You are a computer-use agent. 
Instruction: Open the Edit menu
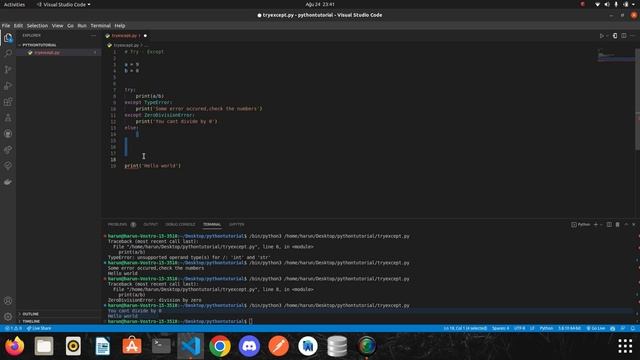tap(18, 26)
